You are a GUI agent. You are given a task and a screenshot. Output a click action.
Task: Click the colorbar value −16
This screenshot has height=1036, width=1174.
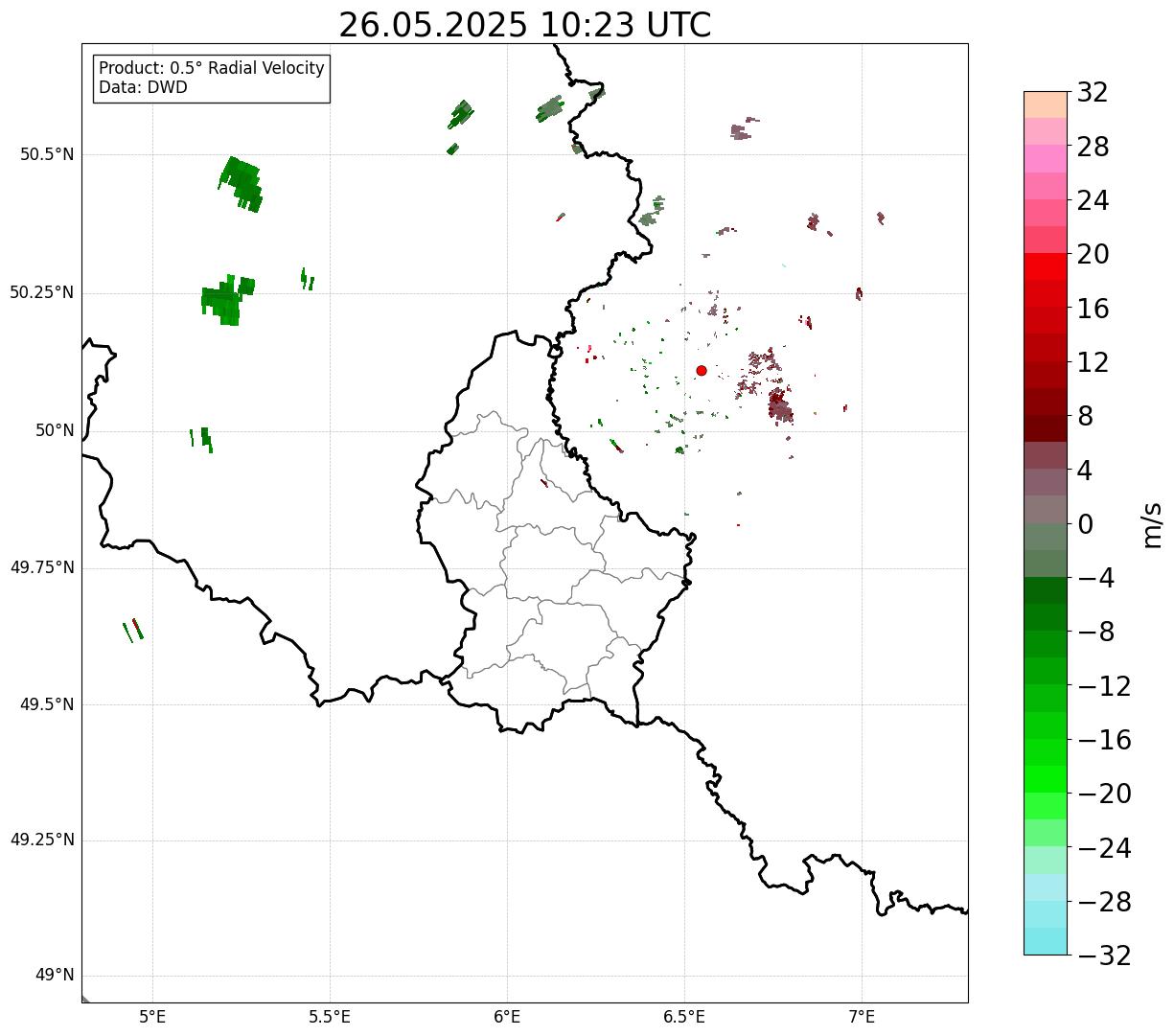(x=1104, y=740)
